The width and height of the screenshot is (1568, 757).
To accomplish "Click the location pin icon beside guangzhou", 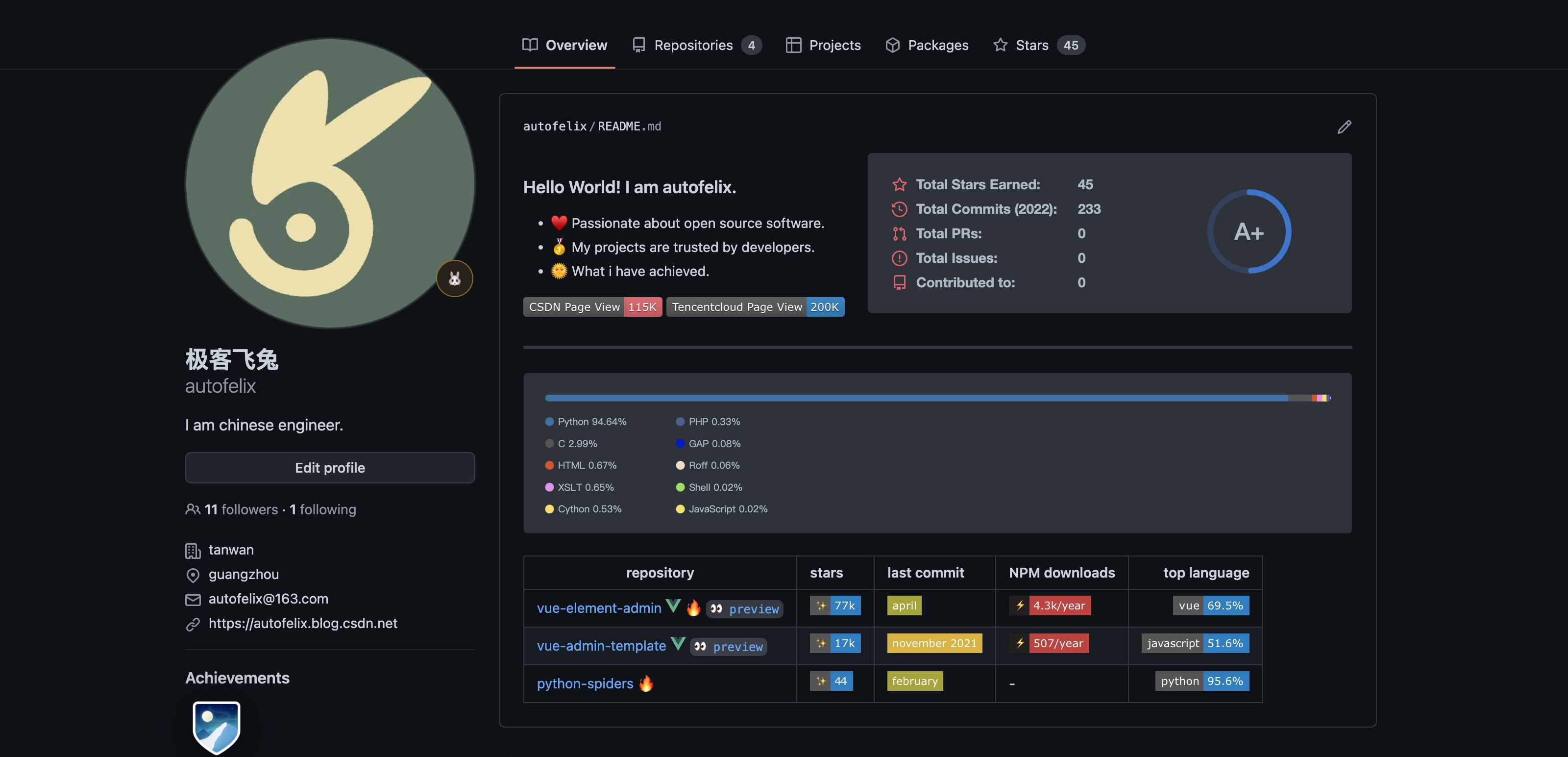I will click(x=193, y=575).
